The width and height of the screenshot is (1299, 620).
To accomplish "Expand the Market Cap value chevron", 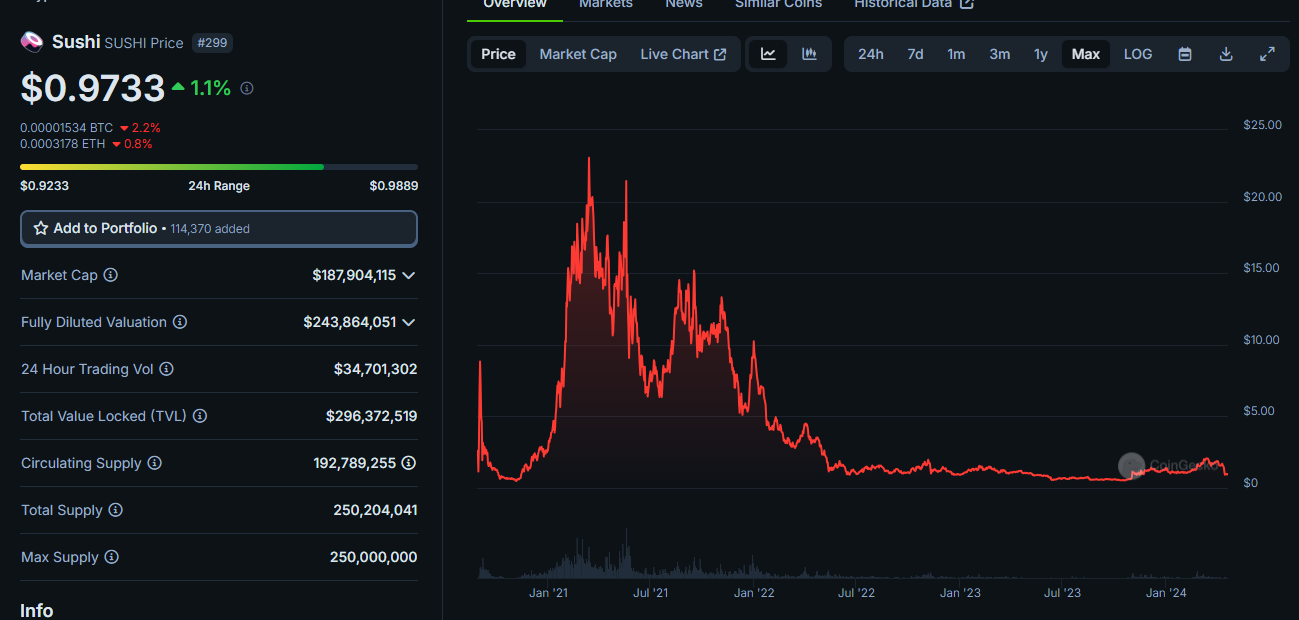I will pyautogui.click(x=408, y=275).
